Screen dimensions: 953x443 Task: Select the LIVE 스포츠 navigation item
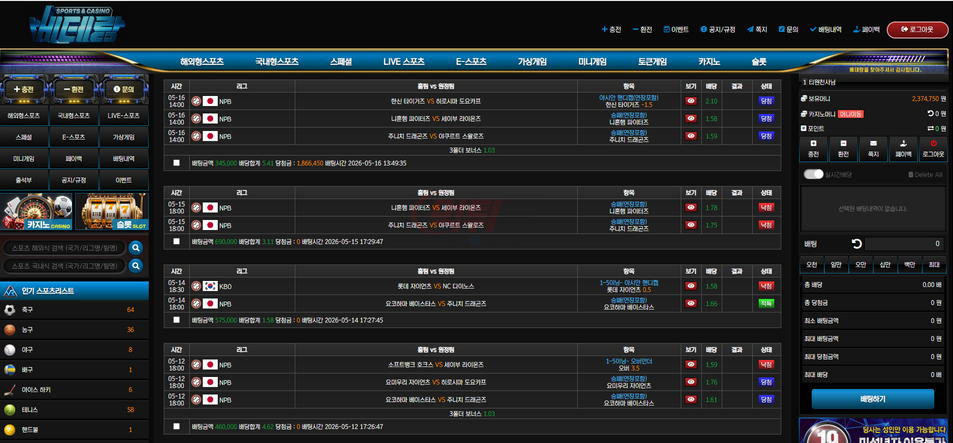click(x=404, y=61)
